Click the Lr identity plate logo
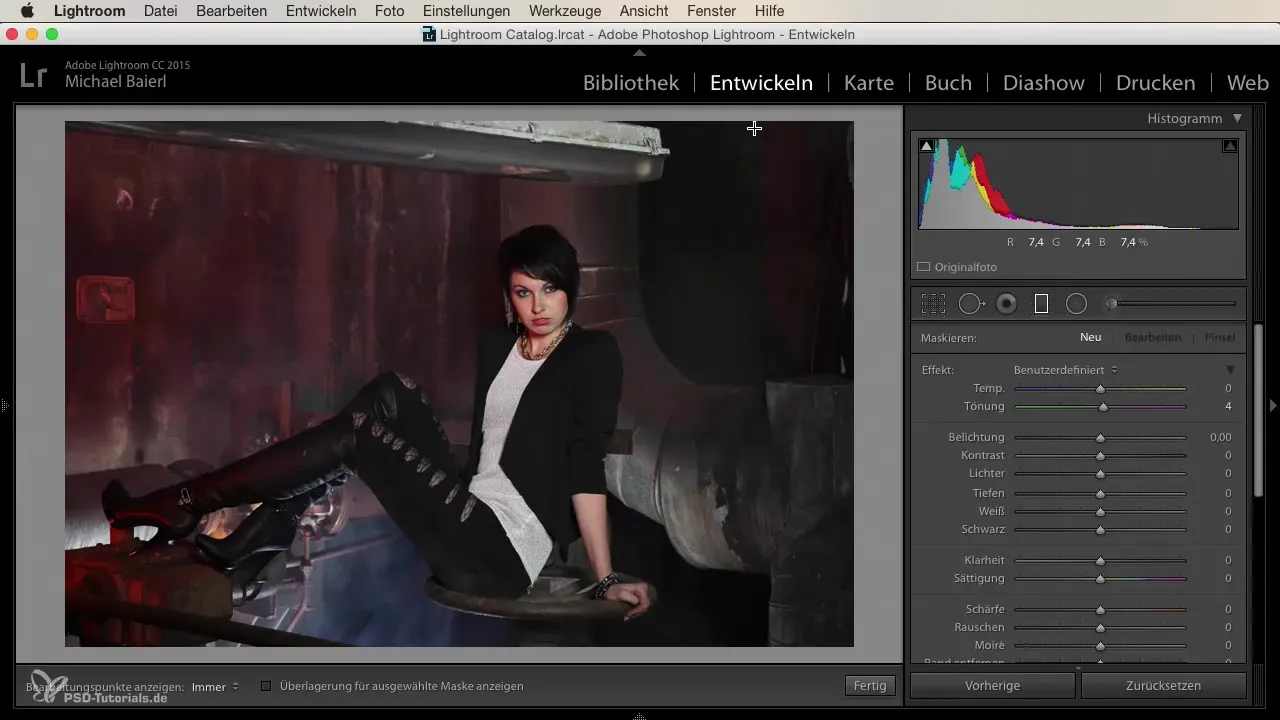Viewport: 1280px width, 720px height. coord(33,75)
